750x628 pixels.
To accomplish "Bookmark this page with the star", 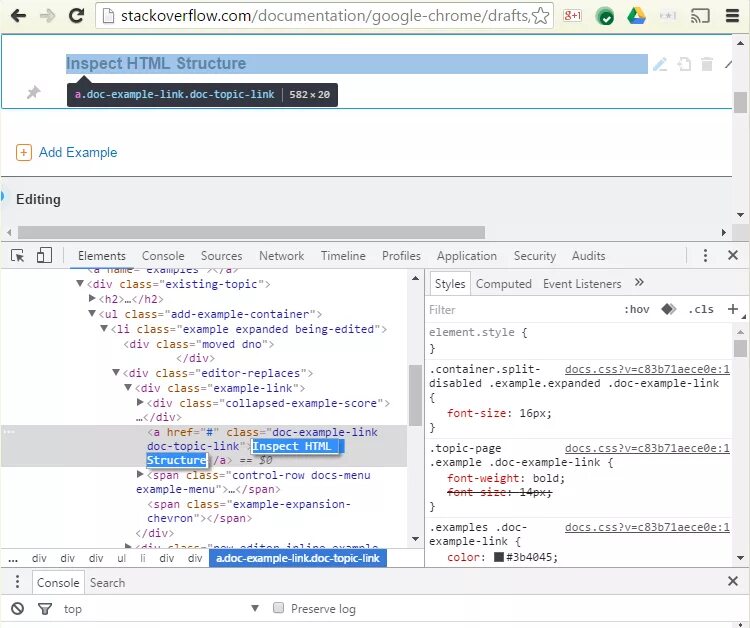I will [x=540, y=16].
